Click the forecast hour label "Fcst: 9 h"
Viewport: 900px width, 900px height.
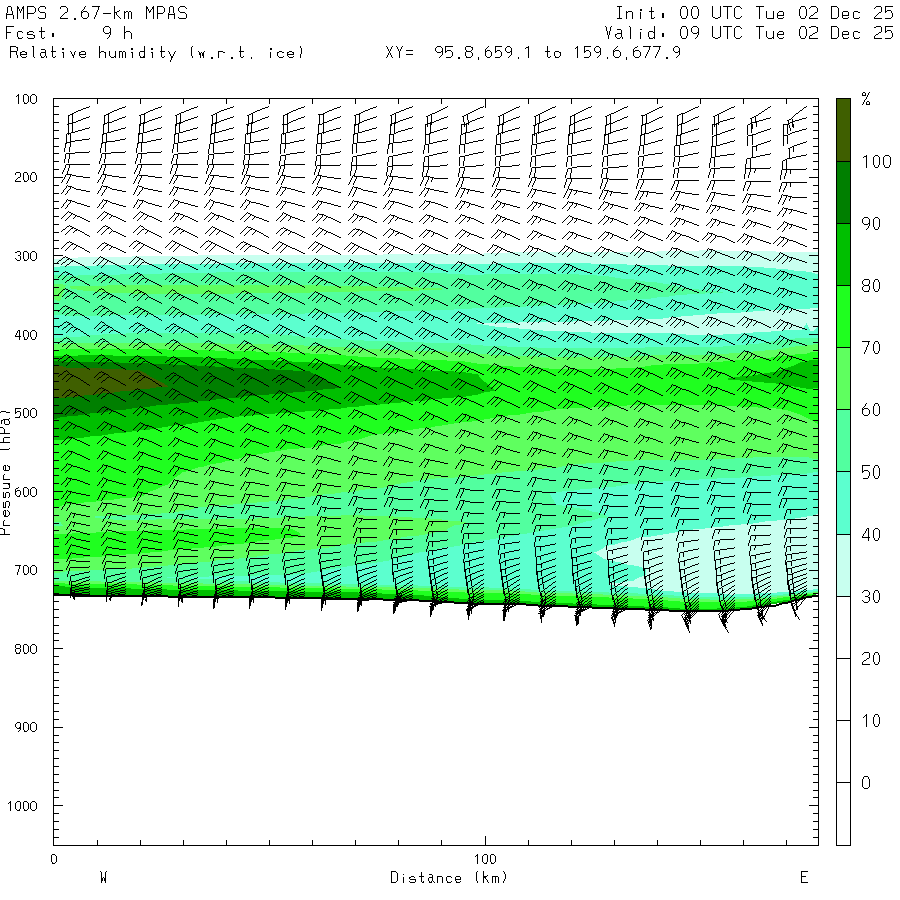point(69,33)
